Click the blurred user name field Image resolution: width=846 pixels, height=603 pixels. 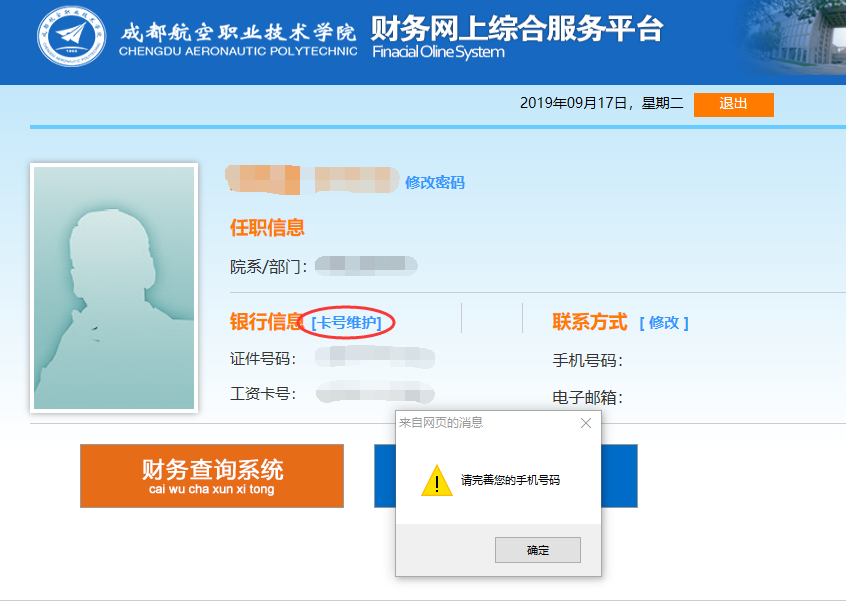[x=312, y=180]
